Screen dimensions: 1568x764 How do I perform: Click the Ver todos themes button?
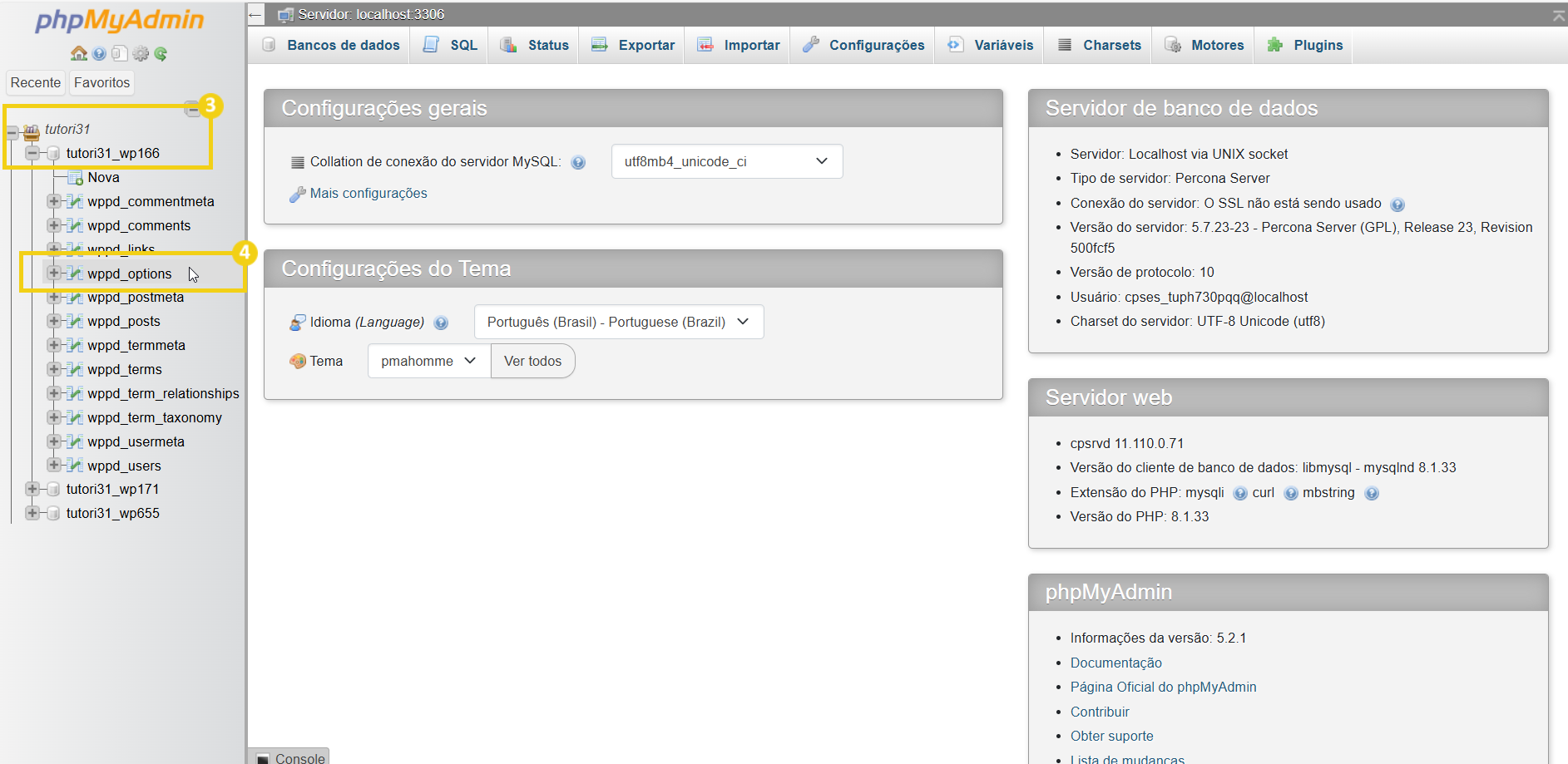[x=532, y=362]
